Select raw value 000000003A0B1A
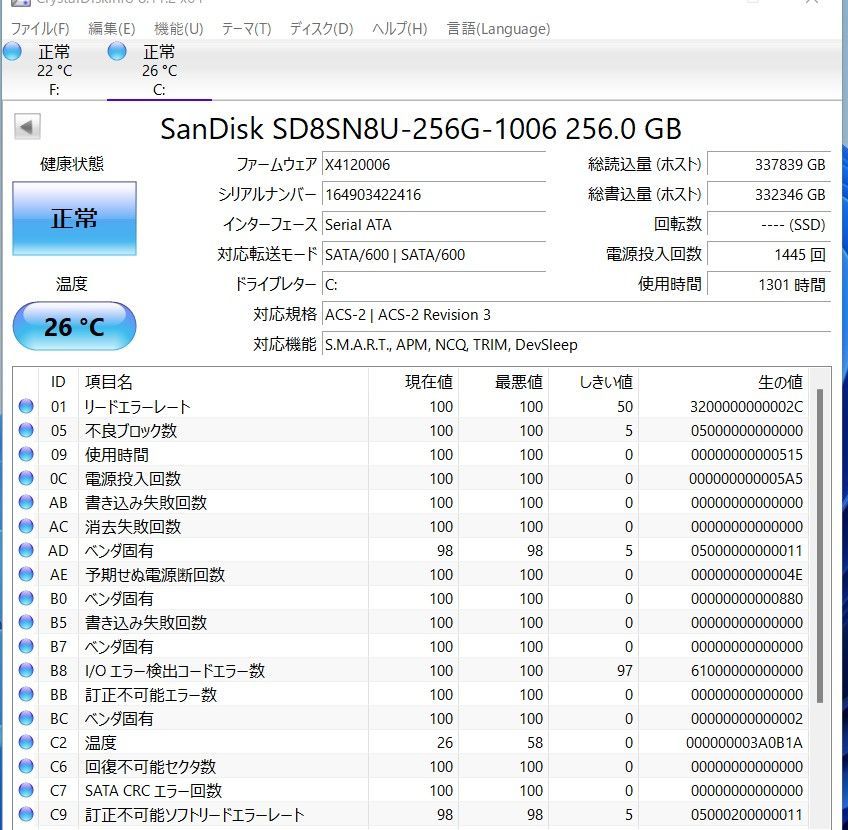 point(744,743)
